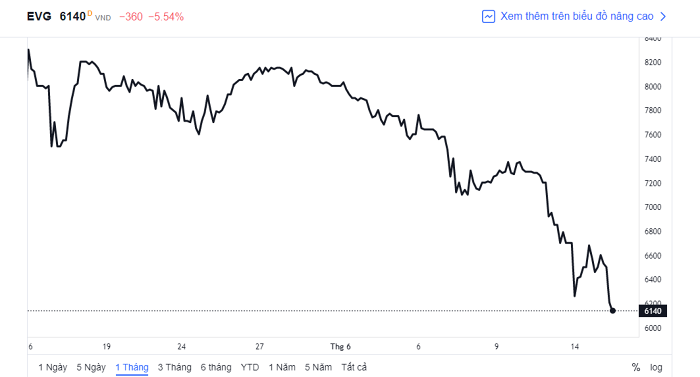This screenshot has height=377, width=700.
Task: Toggle 'log' scale mode
Action: pos(656,367)
